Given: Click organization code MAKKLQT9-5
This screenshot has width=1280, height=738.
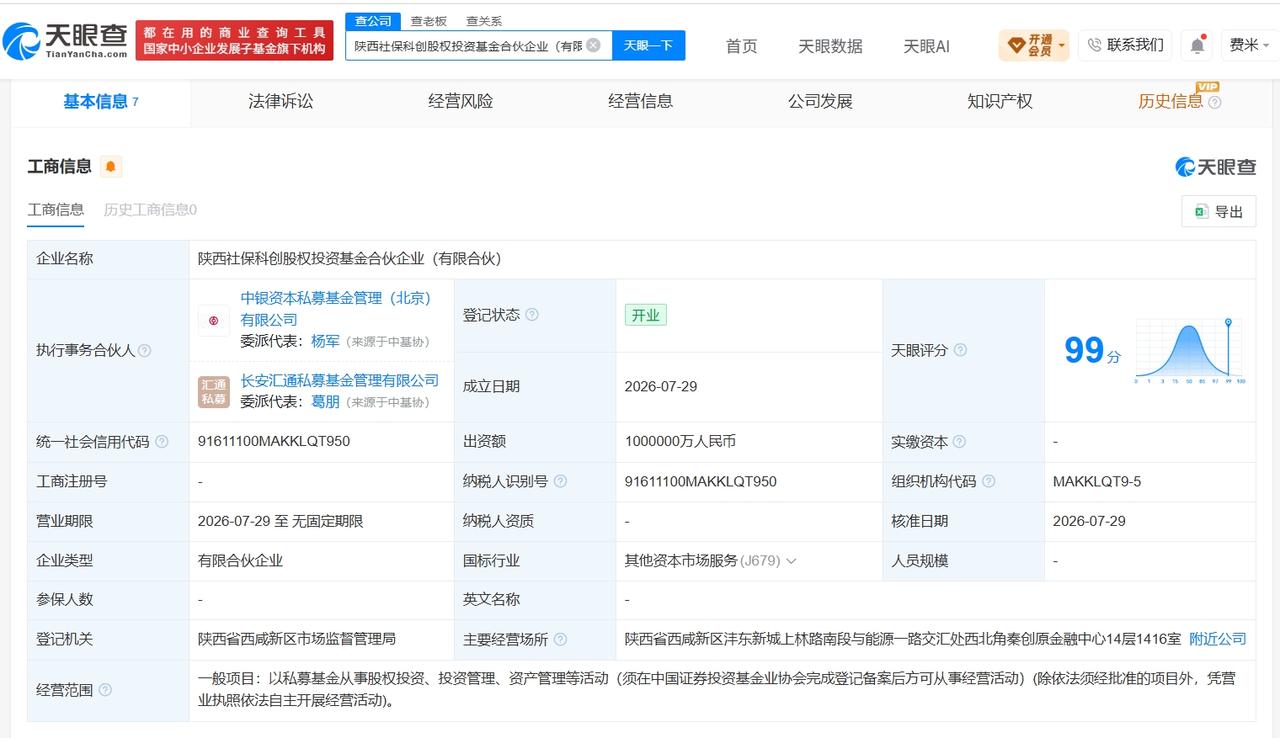Looking at the screenshot, I should [1097, 481].
